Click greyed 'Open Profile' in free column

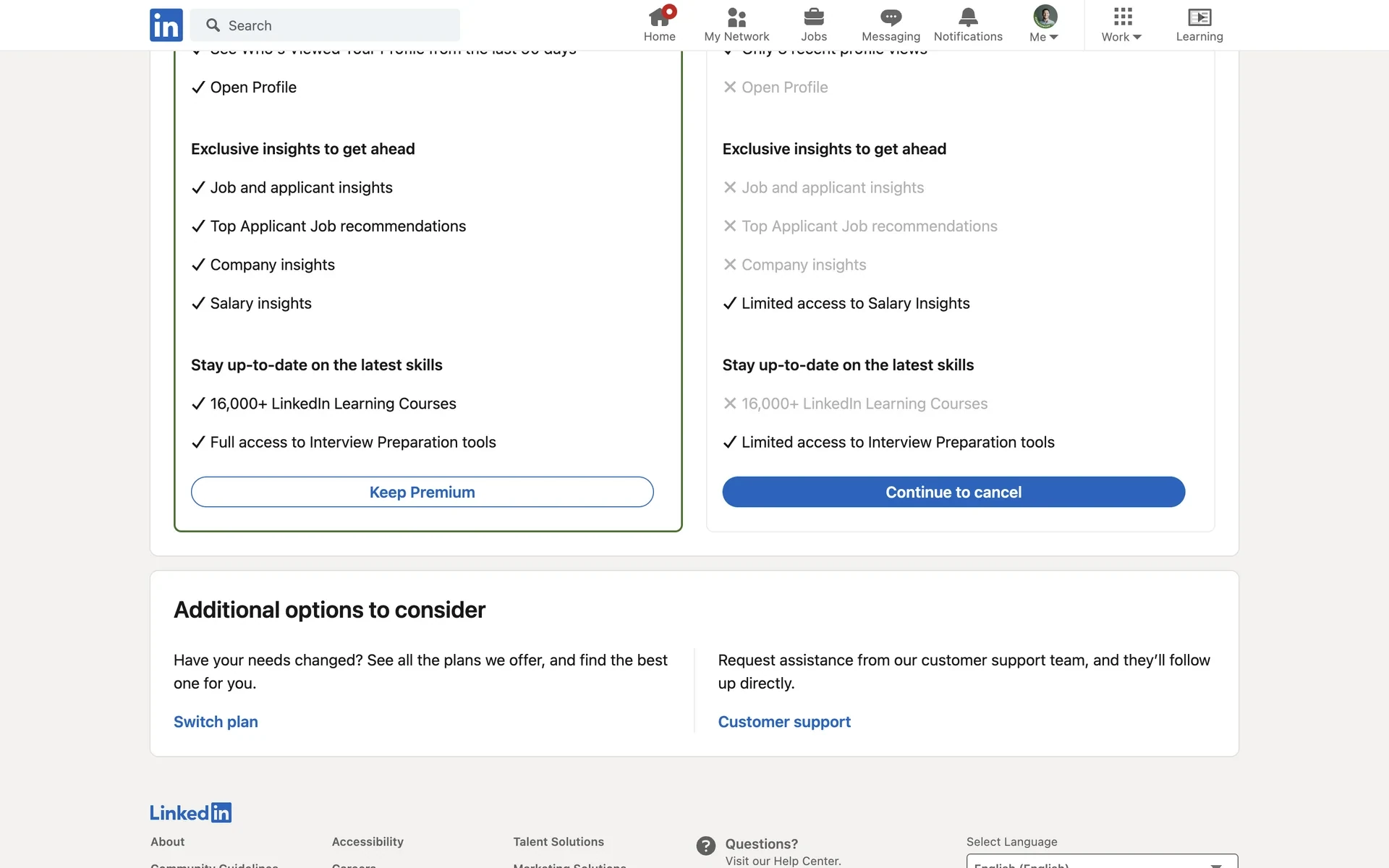pyautogui.click(x=784, y=88)
